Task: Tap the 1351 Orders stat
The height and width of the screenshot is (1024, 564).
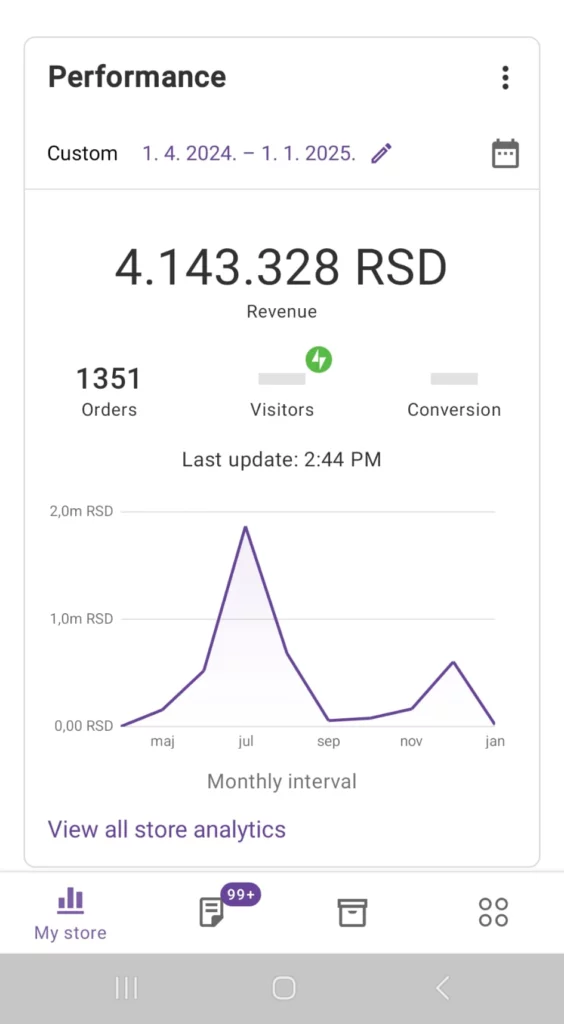Action: 109,392
